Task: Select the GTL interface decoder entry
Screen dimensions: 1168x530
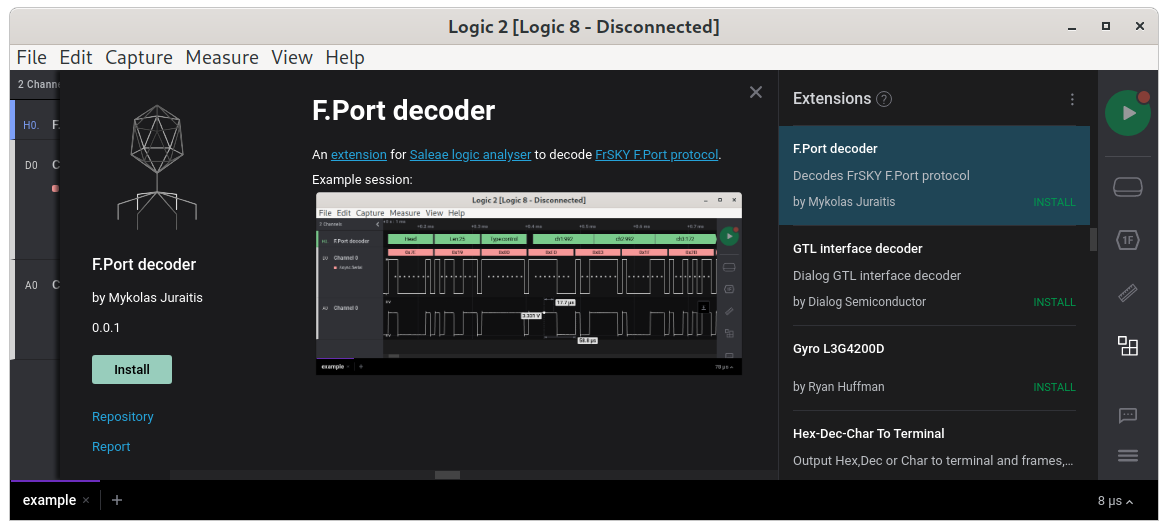Action: pyautogui.click(x=934, y=275)
